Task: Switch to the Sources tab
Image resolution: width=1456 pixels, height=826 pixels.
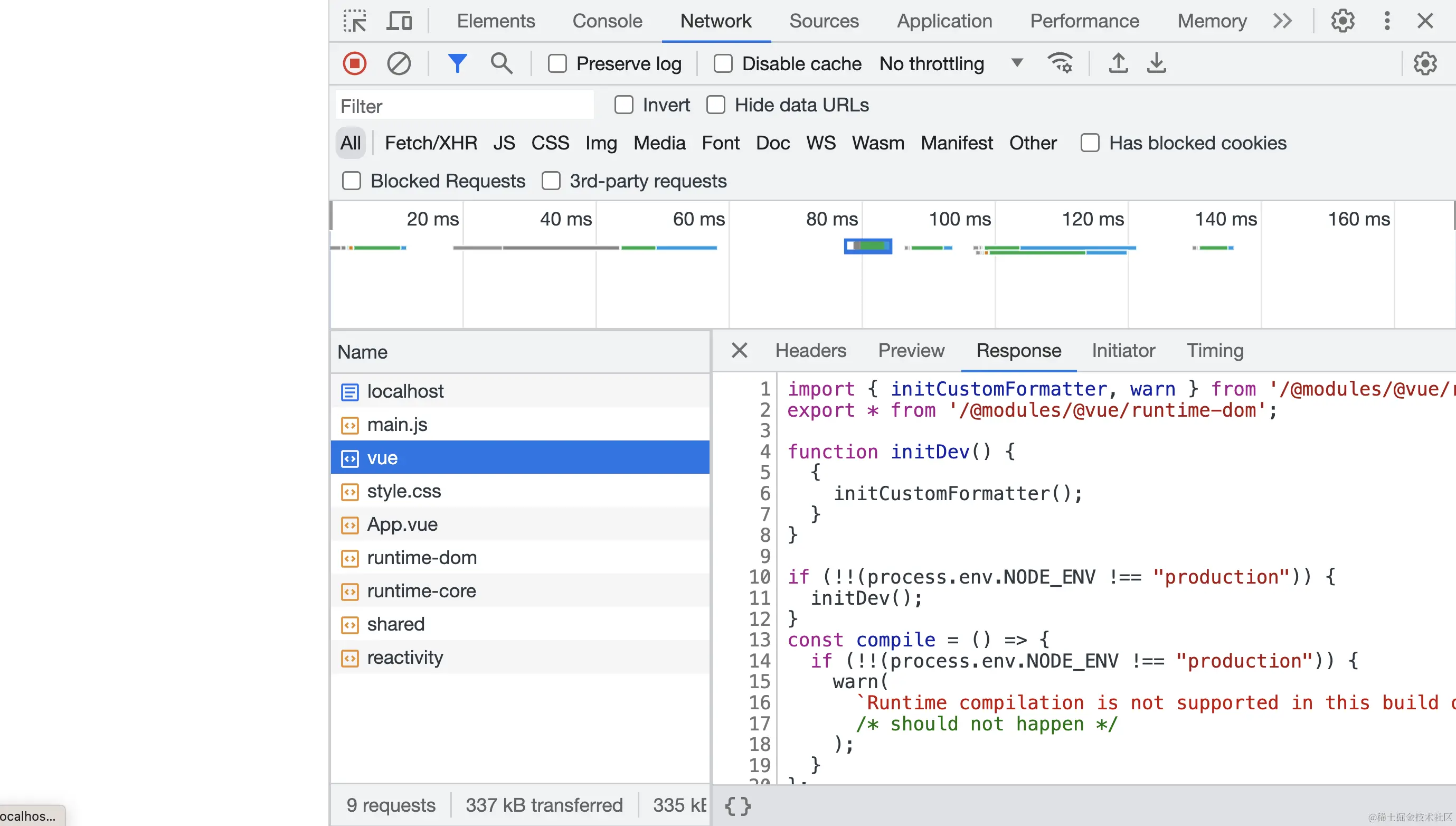Action: coord(823,21)
